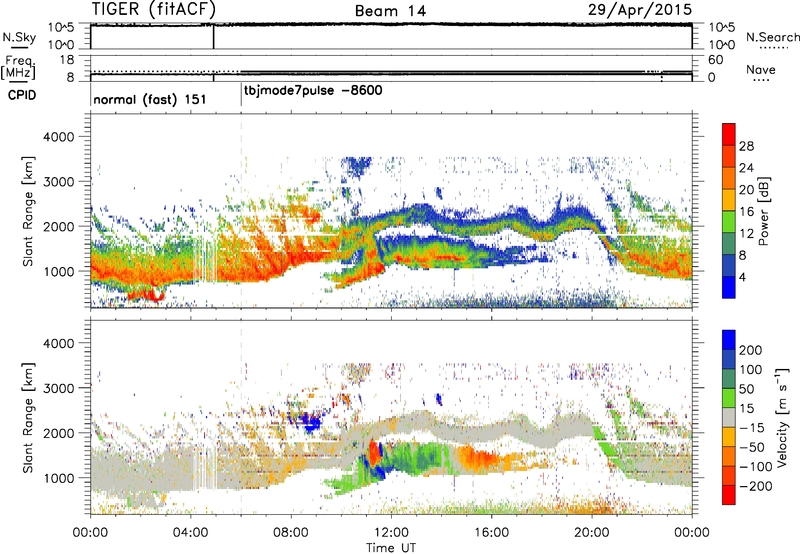Click the 'Freq. [MHz]' axis label
800x554 pixels.
click(18, 67)
